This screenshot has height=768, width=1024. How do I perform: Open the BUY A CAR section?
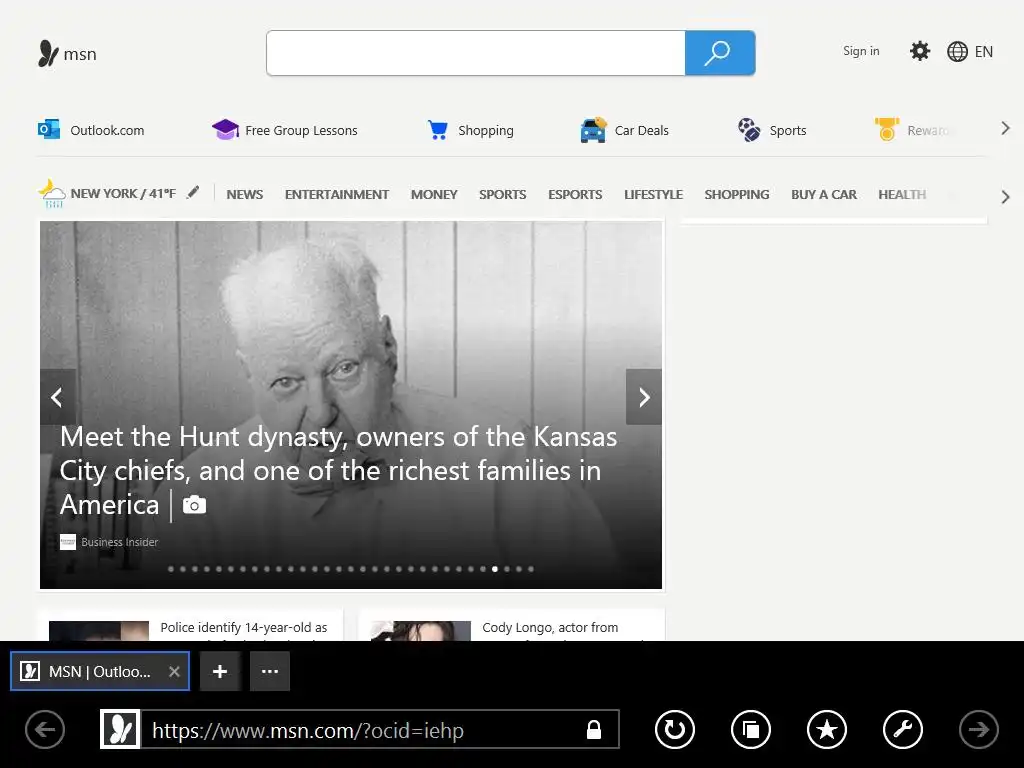(824, 195)
